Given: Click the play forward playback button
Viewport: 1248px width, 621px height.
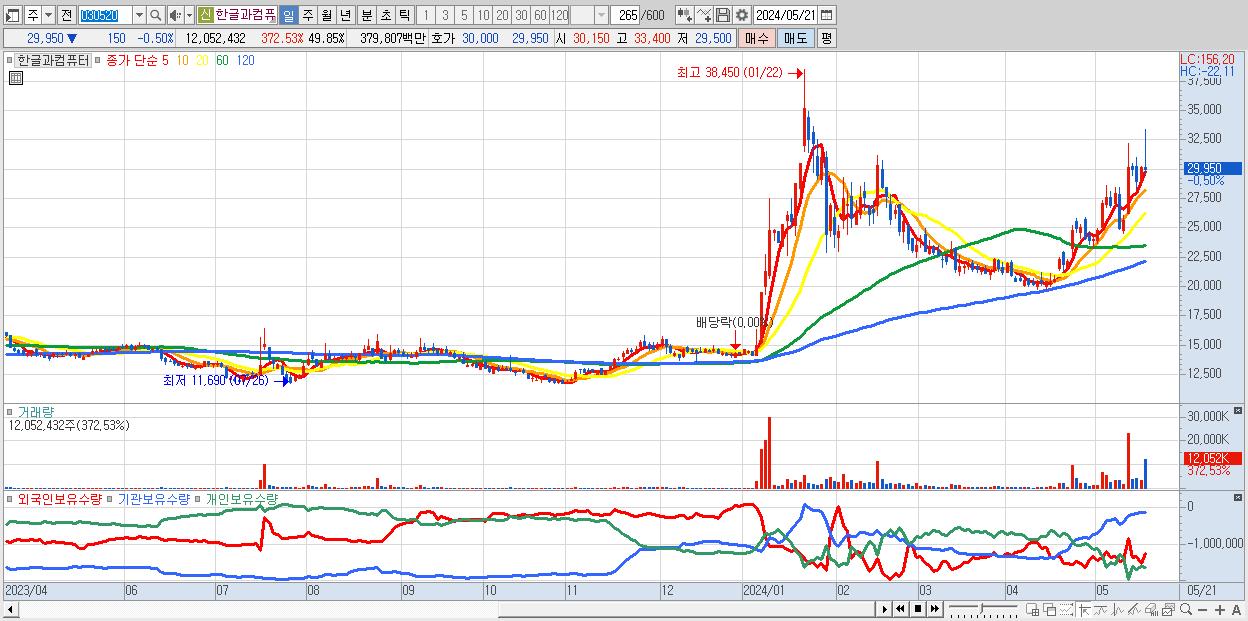Looking at the screenshot, I should (885, 609).
